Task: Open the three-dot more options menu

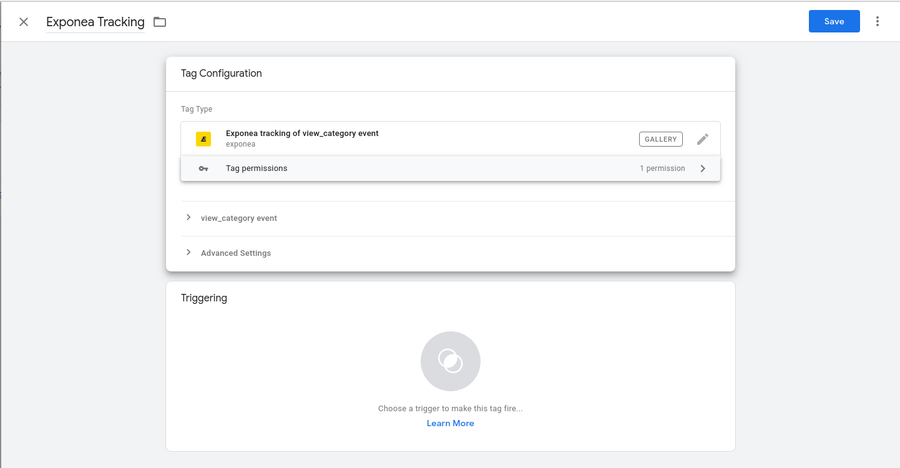Action: (877, 21)
